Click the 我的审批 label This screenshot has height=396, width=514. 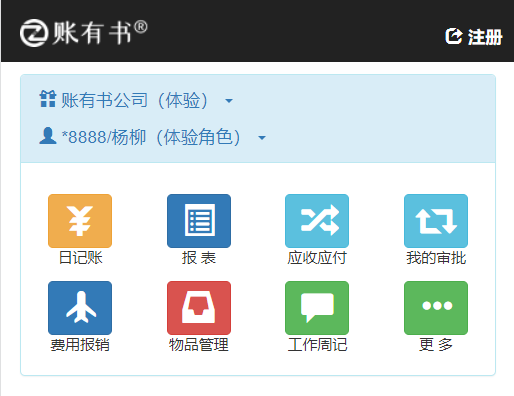436,258
